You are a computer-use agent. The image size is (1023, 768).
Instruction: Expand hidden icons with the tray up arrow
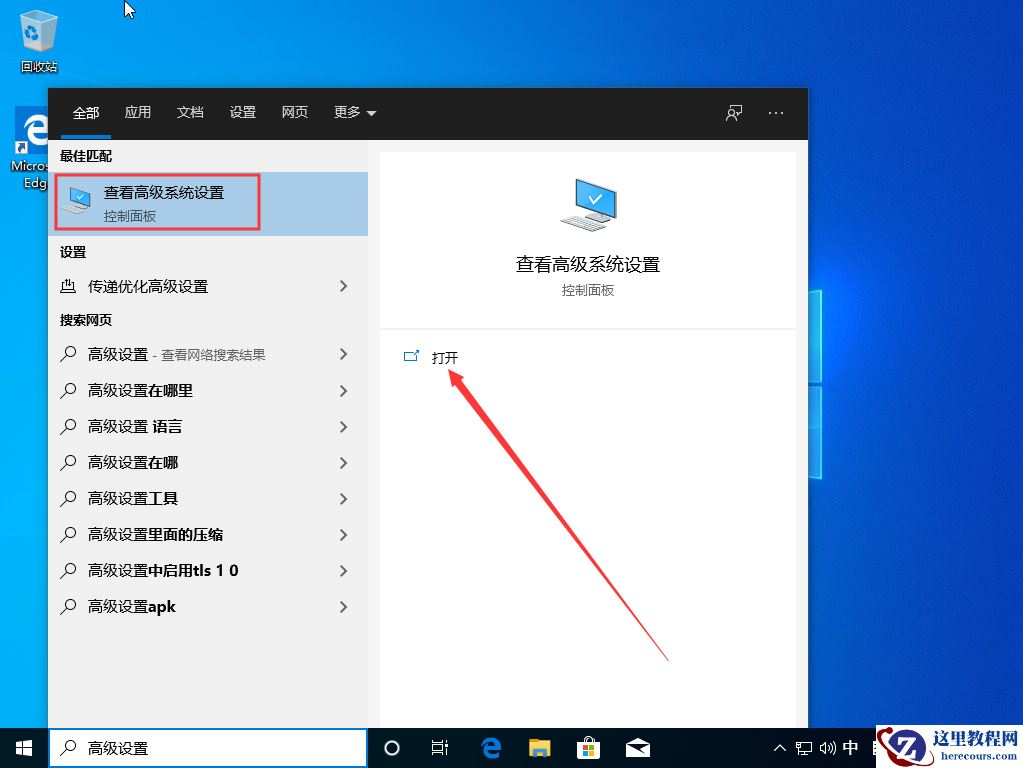click(x=779, y=747)
